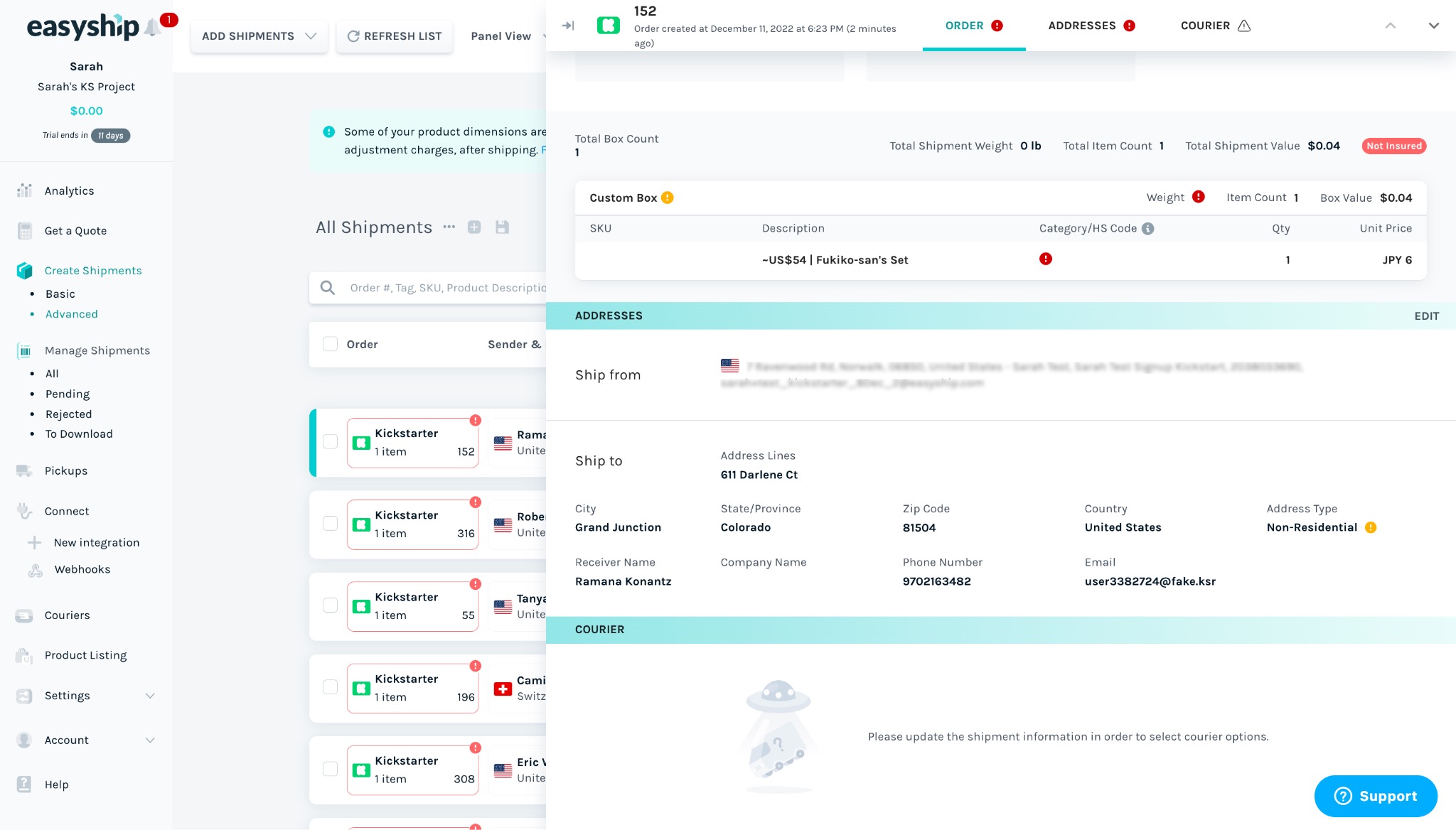This screenshot has height=830, width=1456.
Task: Toggle the select-all Order checkbox
Action: click(x=330, y=344)
